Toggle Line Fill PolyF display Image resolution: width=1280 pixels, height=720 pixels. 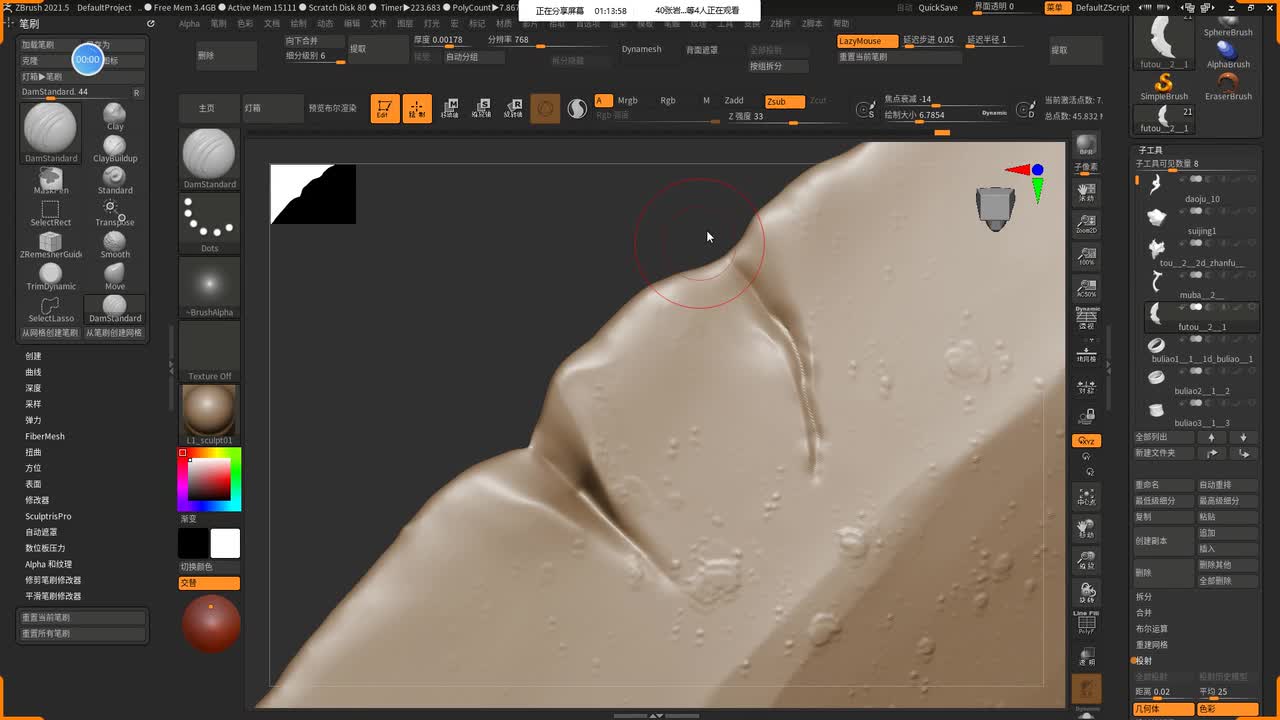[x=1086, y=623]
